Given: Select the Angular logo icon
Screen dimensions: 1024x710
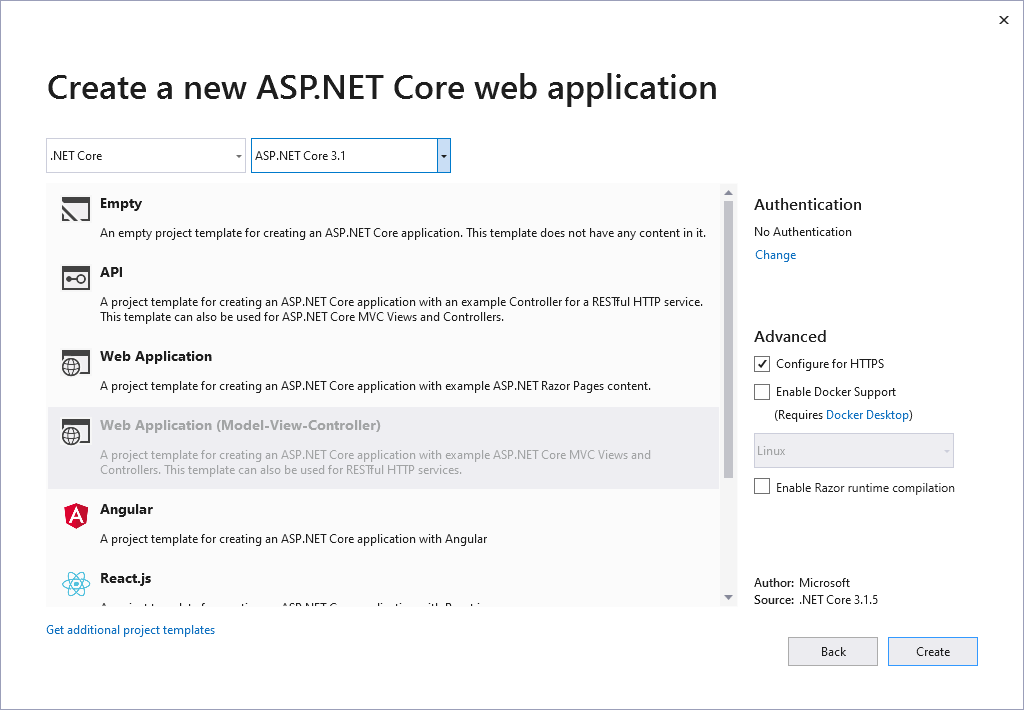Looking at the screenshot, I should point(76,516).
